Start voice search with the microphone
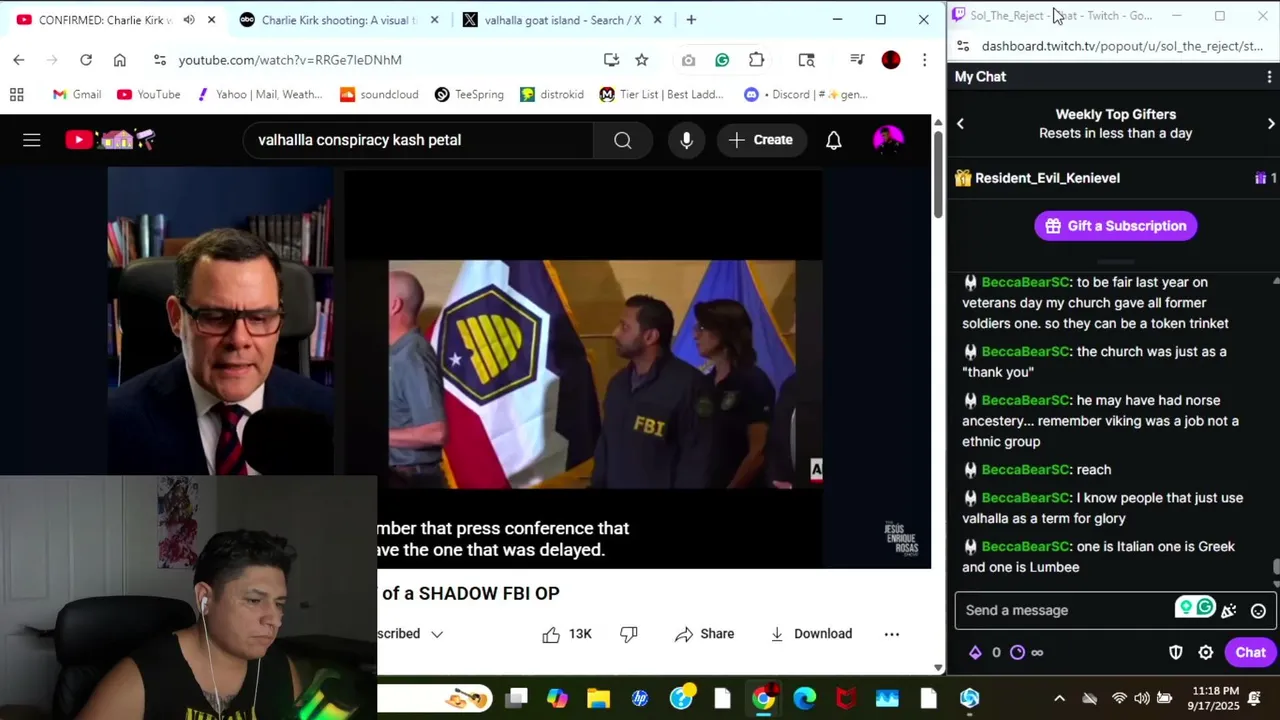1280x720 pixels. [686, 140]
